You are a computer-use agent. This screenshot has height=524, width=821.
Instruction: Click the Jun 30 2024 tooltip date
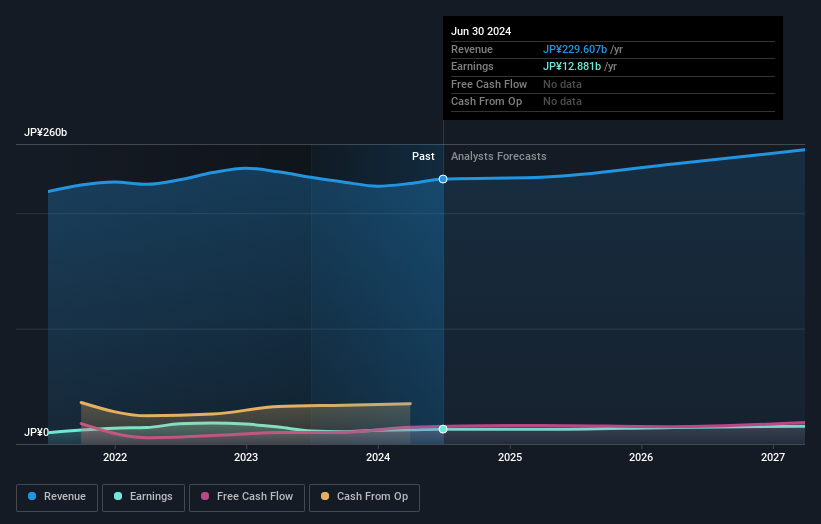tap(481, 31)
